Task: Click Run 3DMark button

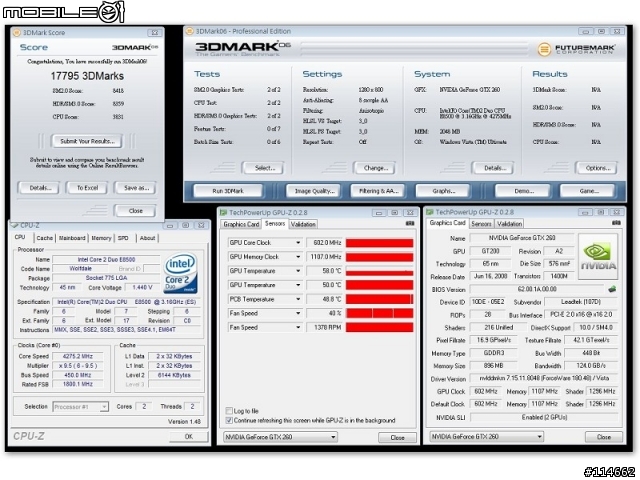Action: 228,191
